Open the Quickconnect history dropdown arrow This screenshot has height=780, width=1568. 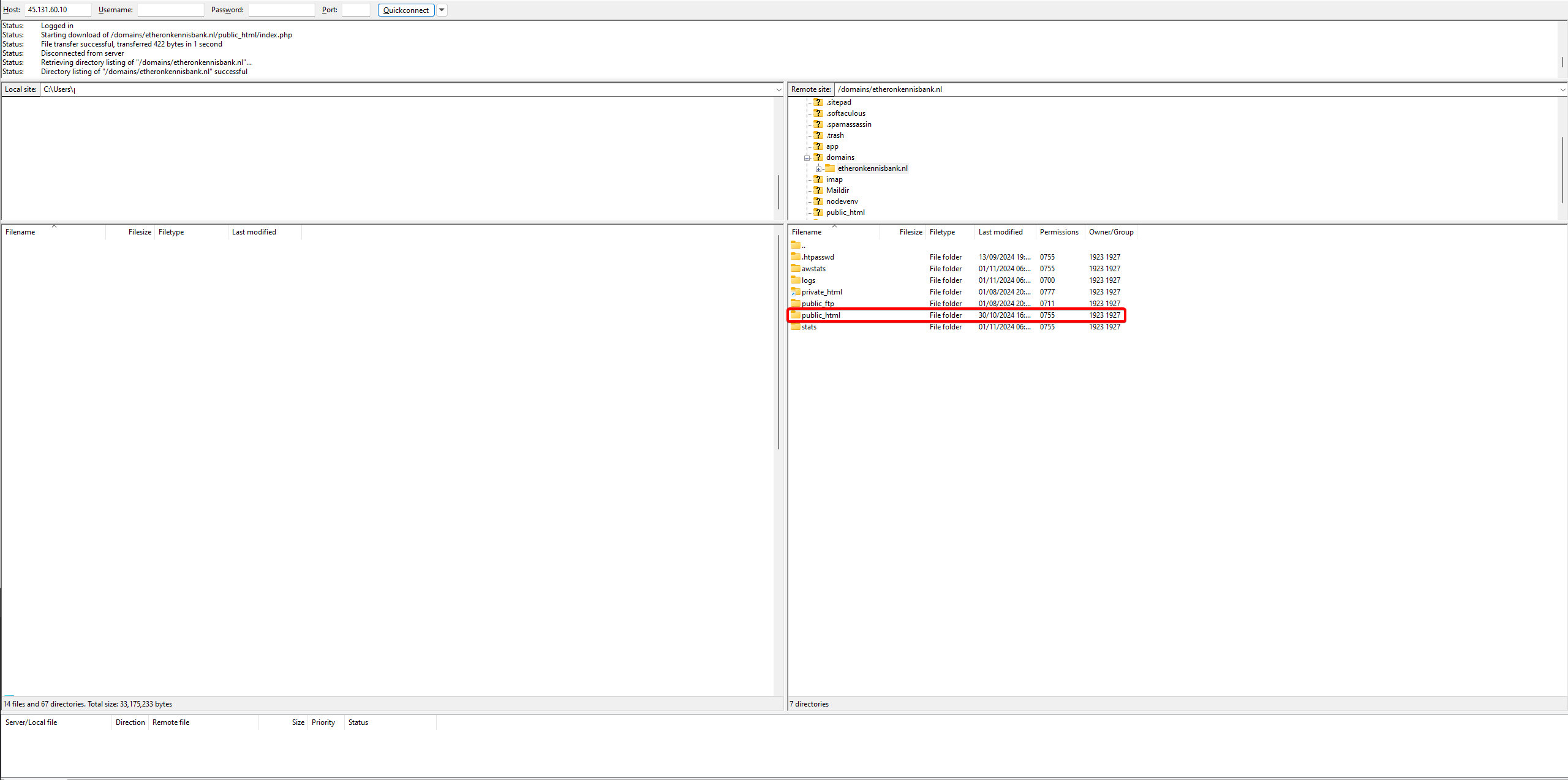tap(442, 10)
